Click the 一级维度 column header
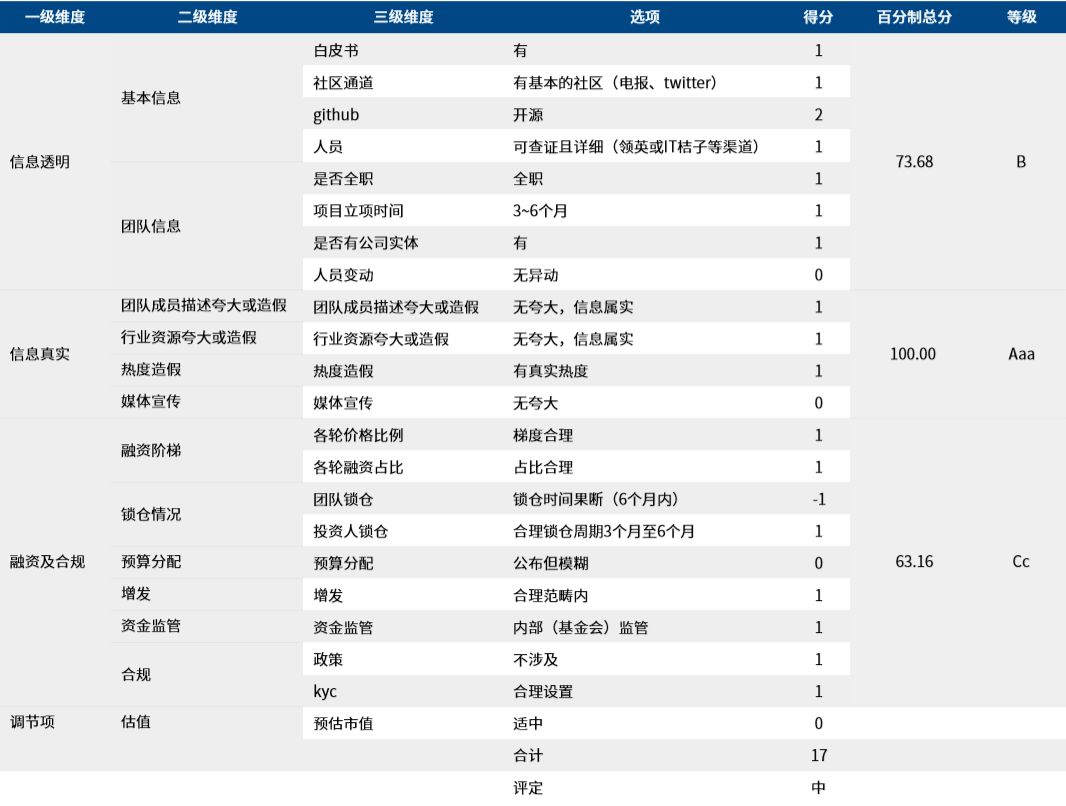1066x806 pixels. 55,17
